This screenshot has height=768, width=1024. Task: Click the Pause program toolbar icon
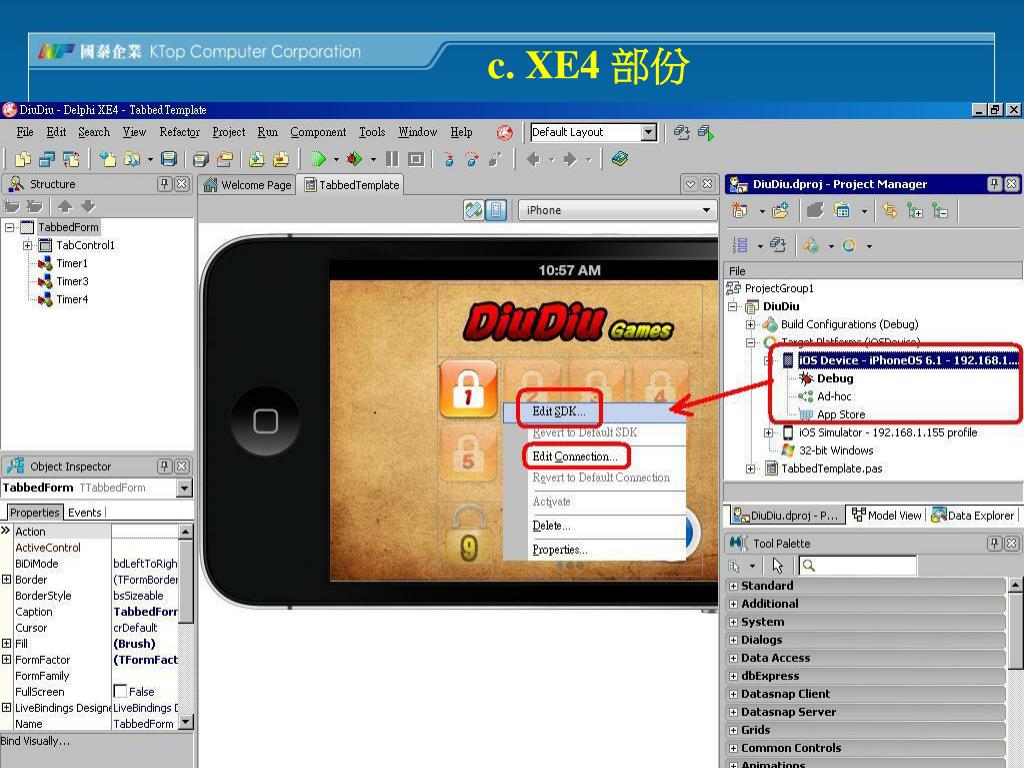pyautogui.click(x=392, y=159)
